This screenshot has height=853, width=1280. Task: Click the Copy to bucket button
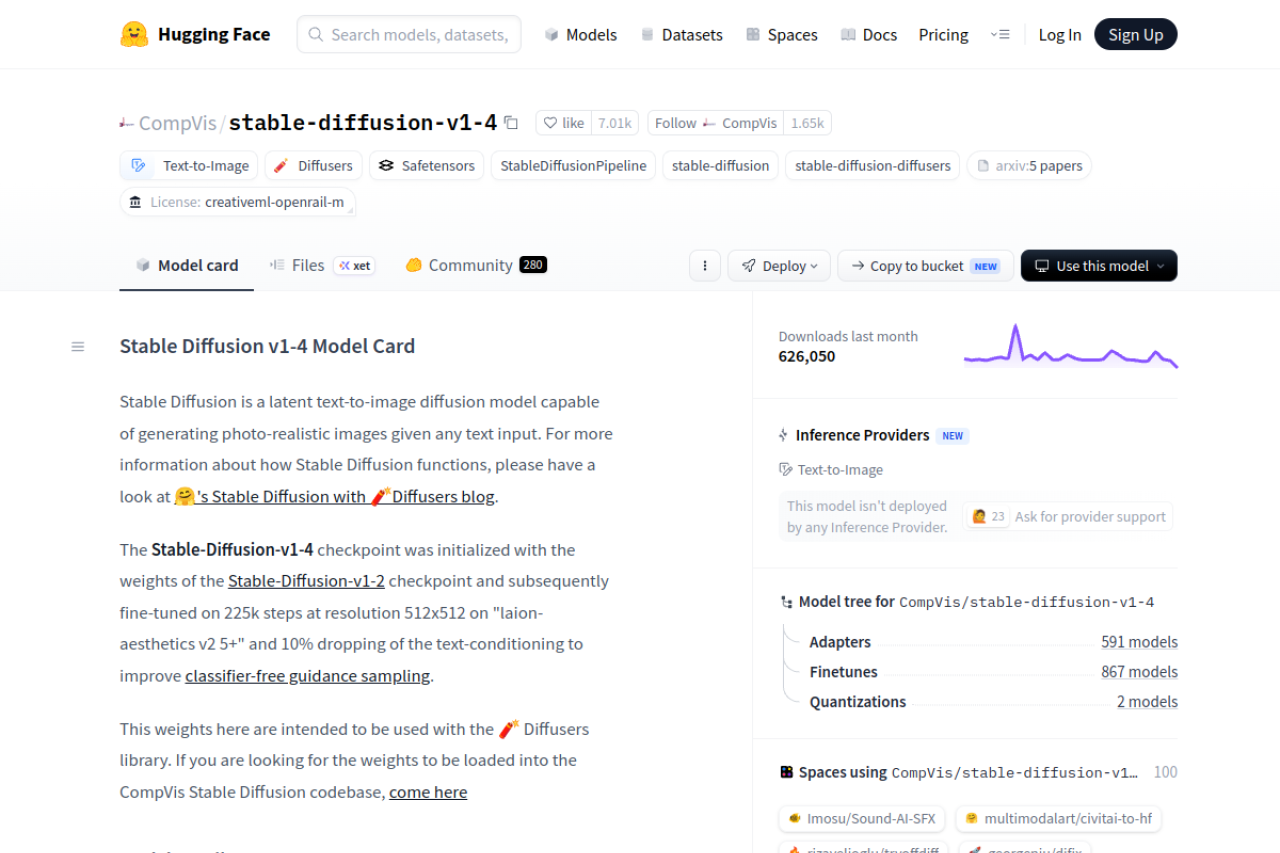coord(925,266)
